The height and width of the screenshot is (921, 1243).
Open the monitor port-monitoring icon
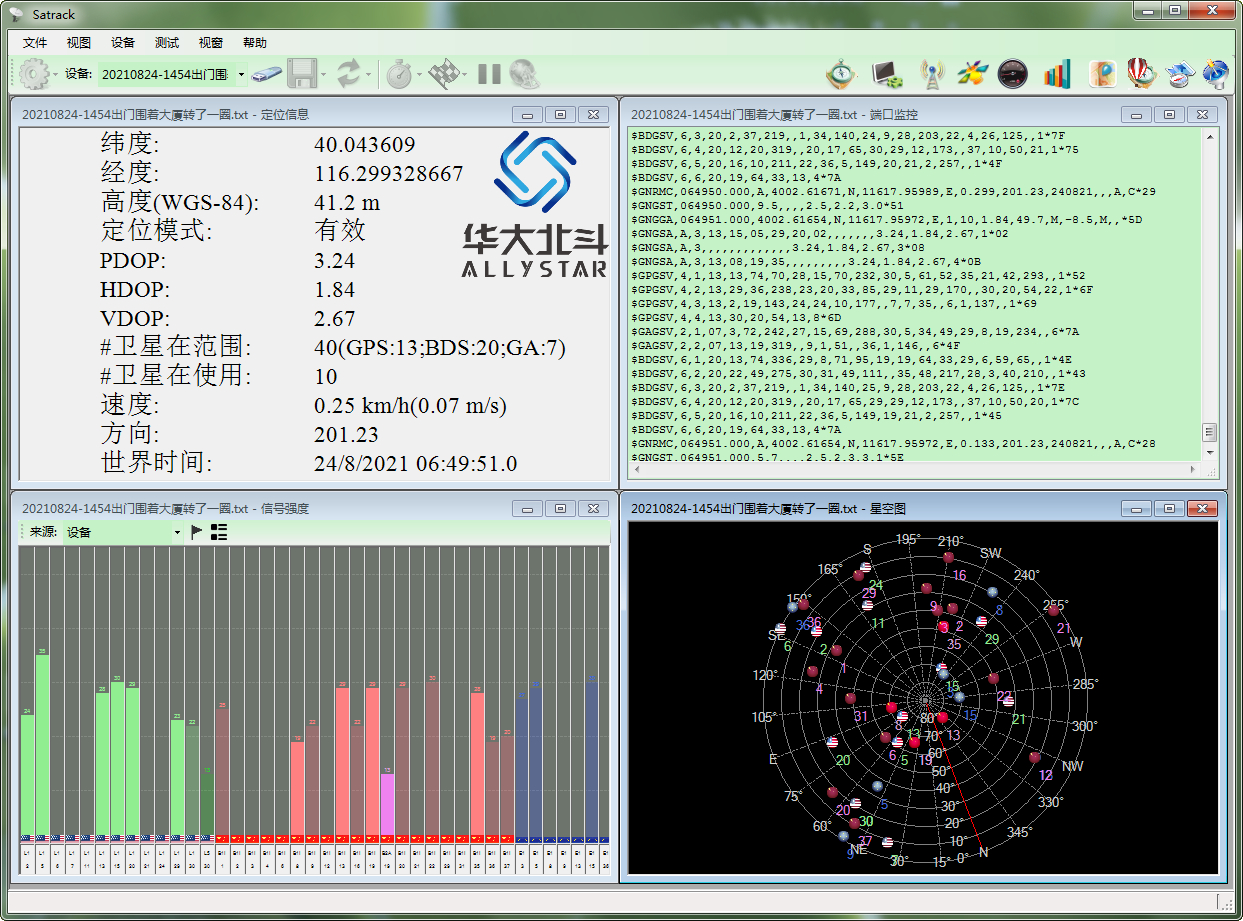click(x=888, y=74)
